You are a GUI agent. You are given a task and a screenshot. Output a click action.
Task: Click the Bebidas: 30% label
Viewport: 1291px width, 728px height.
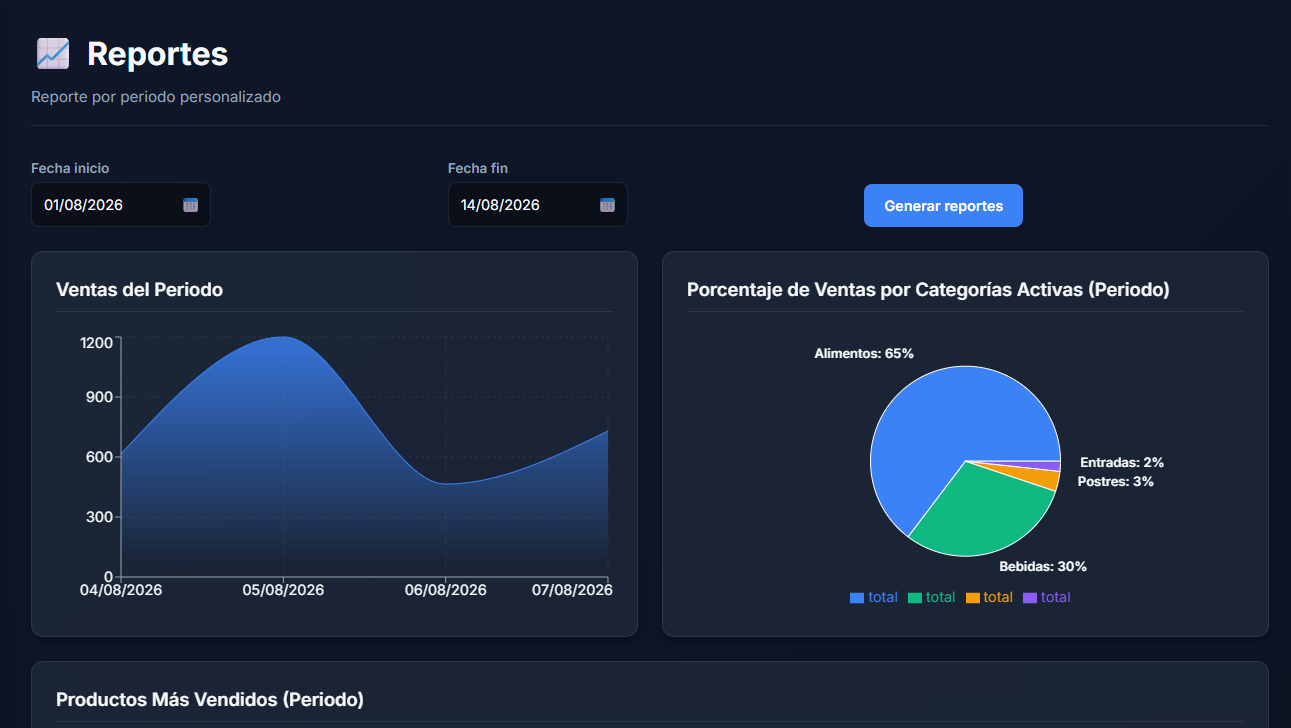coord(1043,567)
